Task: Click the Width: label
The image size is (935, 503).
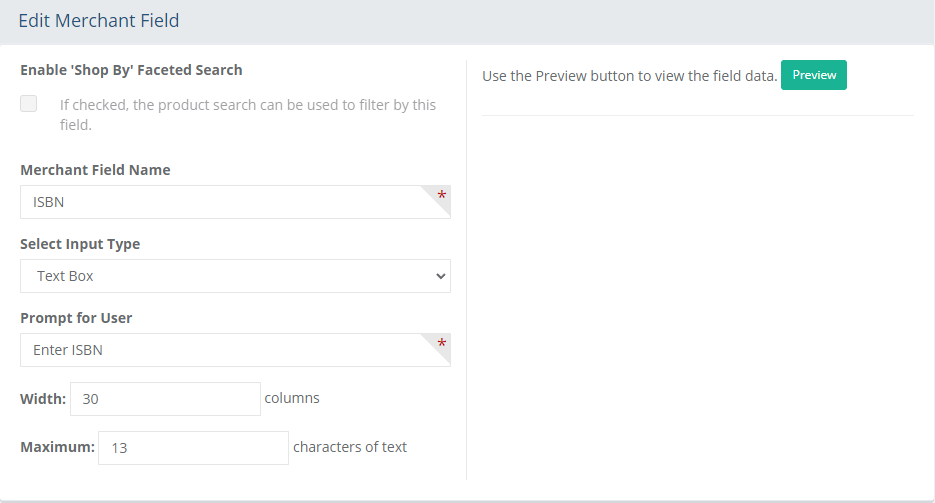Action: point(43,399)
